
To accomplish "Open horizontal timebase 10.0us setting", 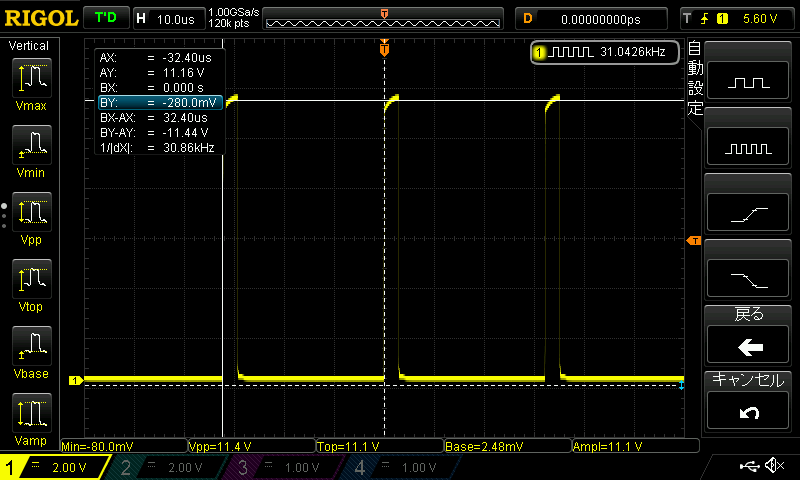I will point(169,19).
